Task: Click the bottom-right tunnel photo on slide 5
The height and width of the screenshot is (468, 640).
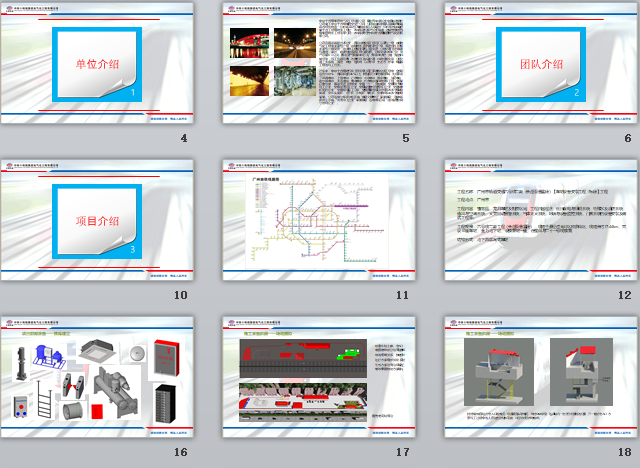Action: [293, 80]
